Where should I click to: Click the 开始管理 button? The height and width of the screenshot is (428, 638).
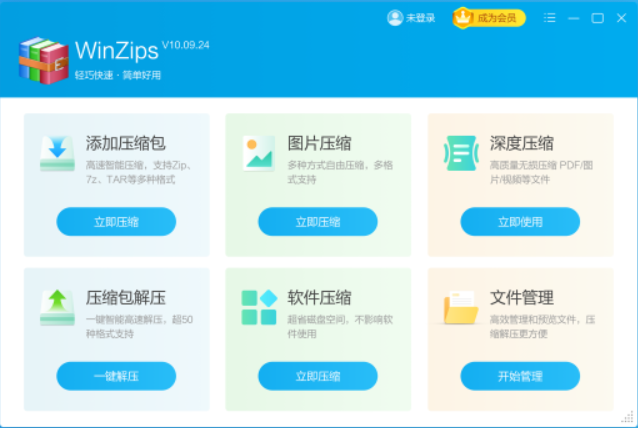(x=520, y=376)
